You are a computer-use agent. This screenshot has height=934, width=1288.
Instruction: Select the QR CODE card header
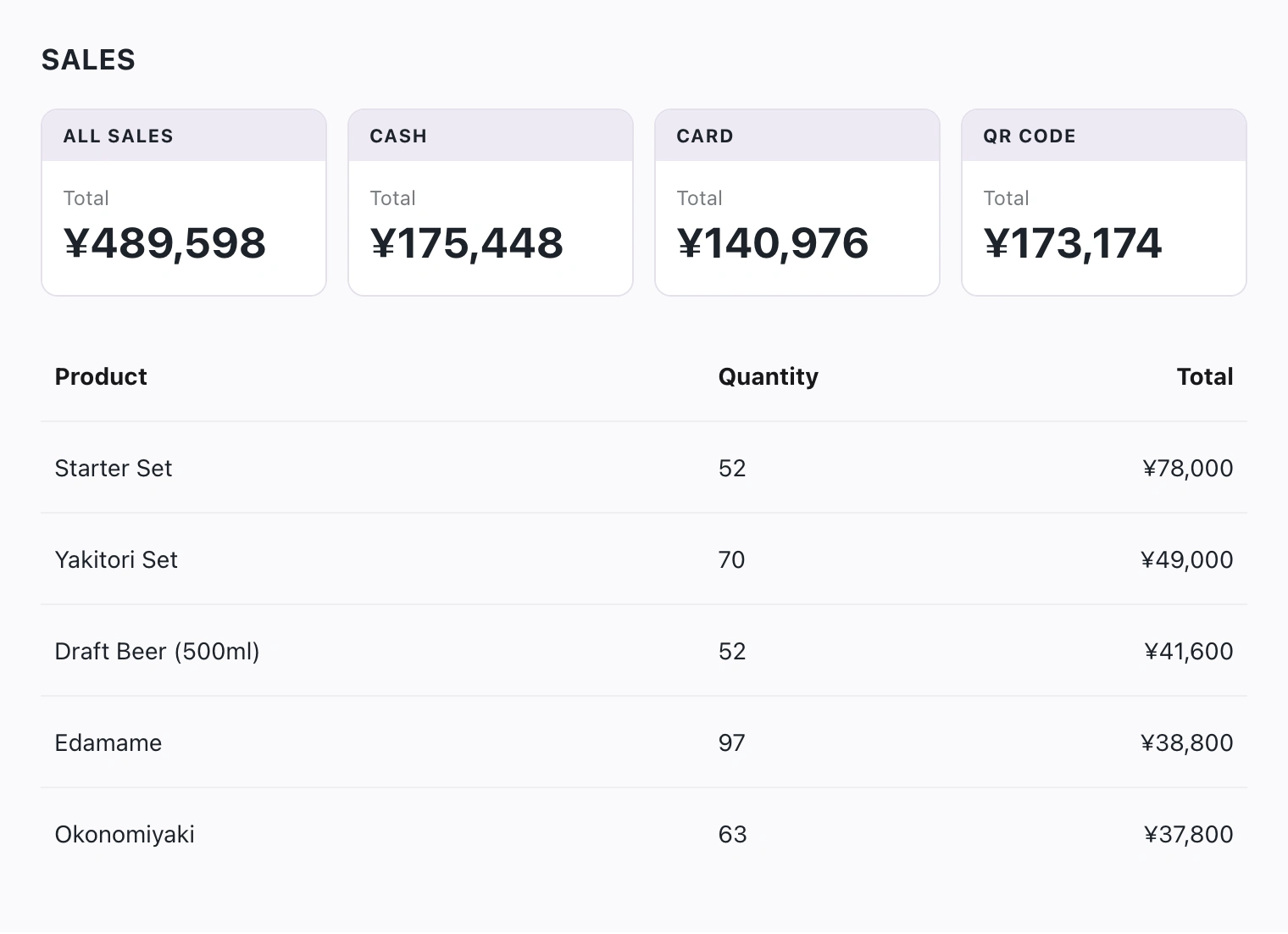click(x=1104, y=136)
